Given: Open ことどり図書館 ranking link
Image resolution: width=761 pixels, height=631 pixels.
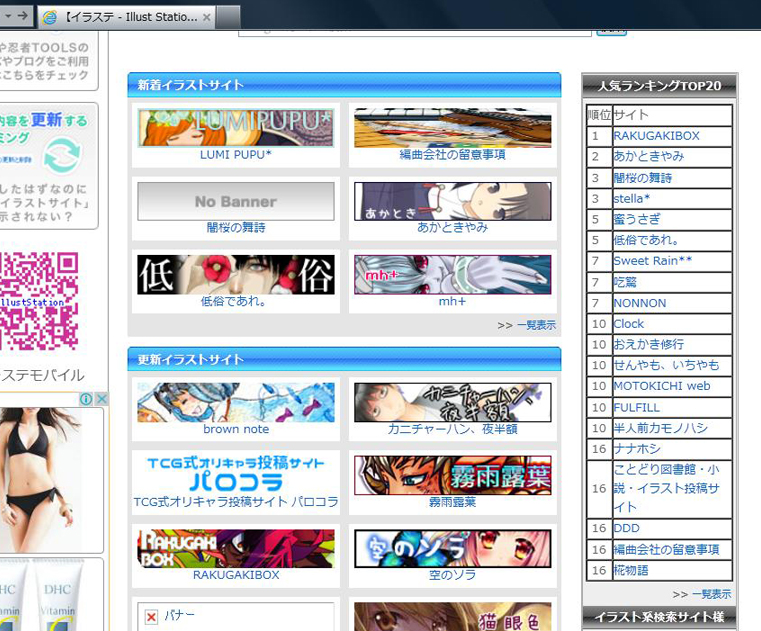Looking at the screenshot, I should click(666, 488).
